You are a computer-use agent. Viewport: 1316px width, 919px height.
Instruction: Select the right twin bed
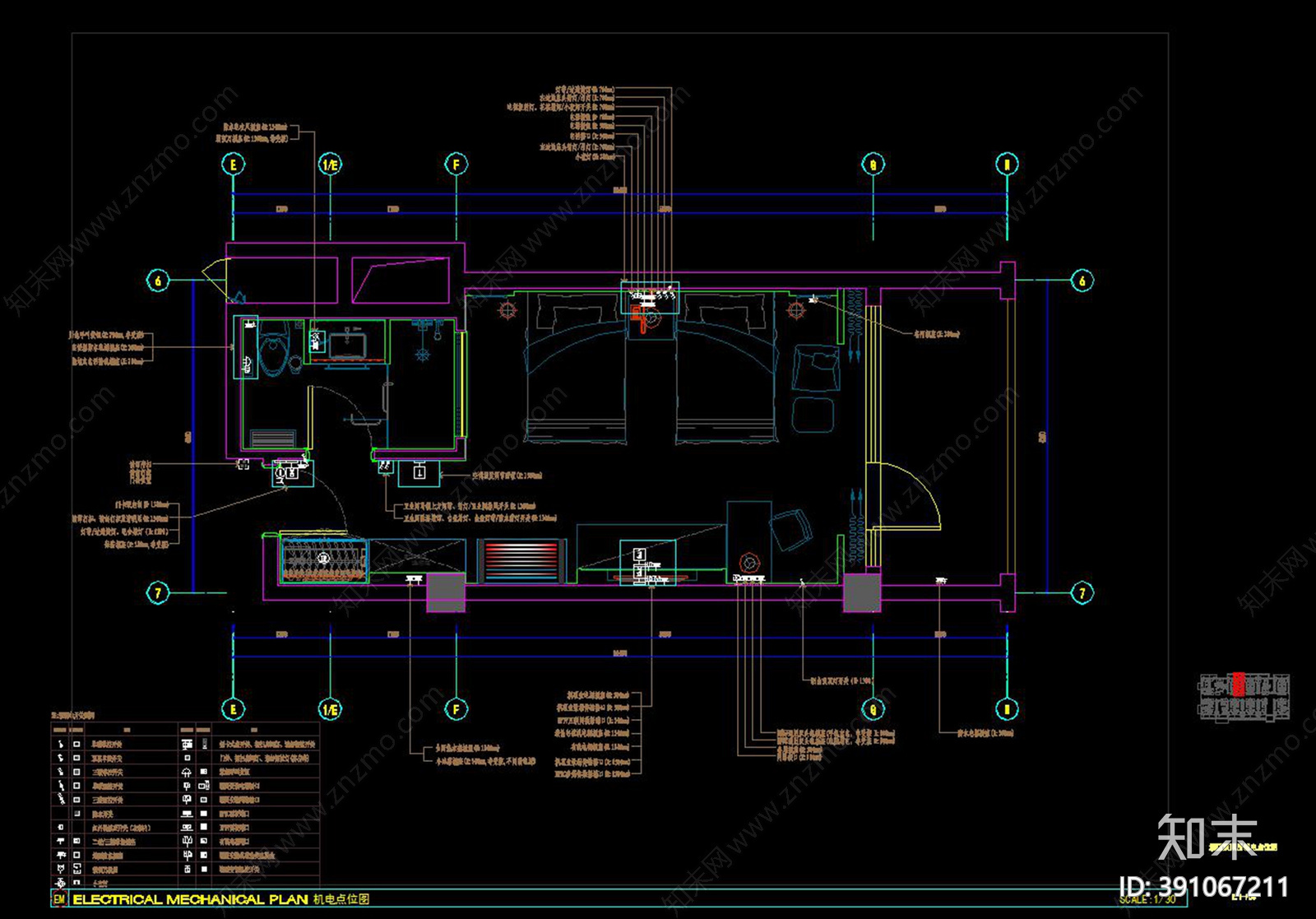click(x=726, y=368)
